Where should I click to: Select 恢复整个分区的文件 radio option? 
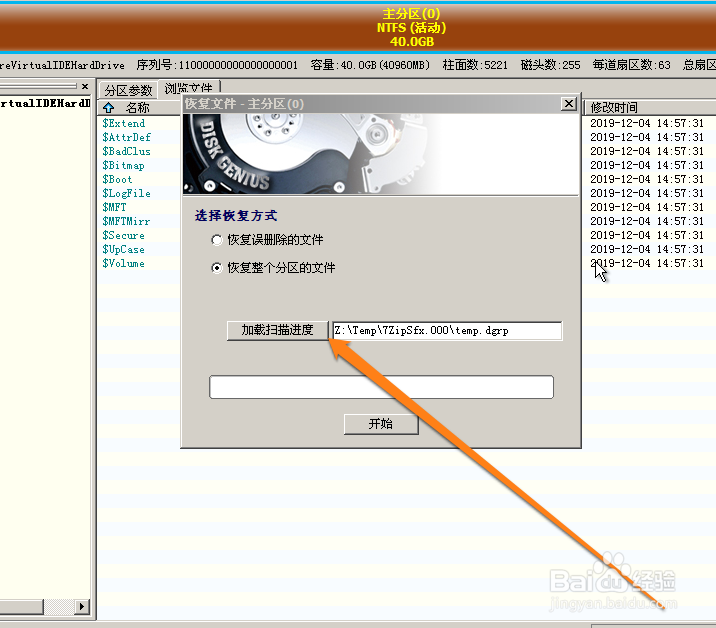coord(217,268)
